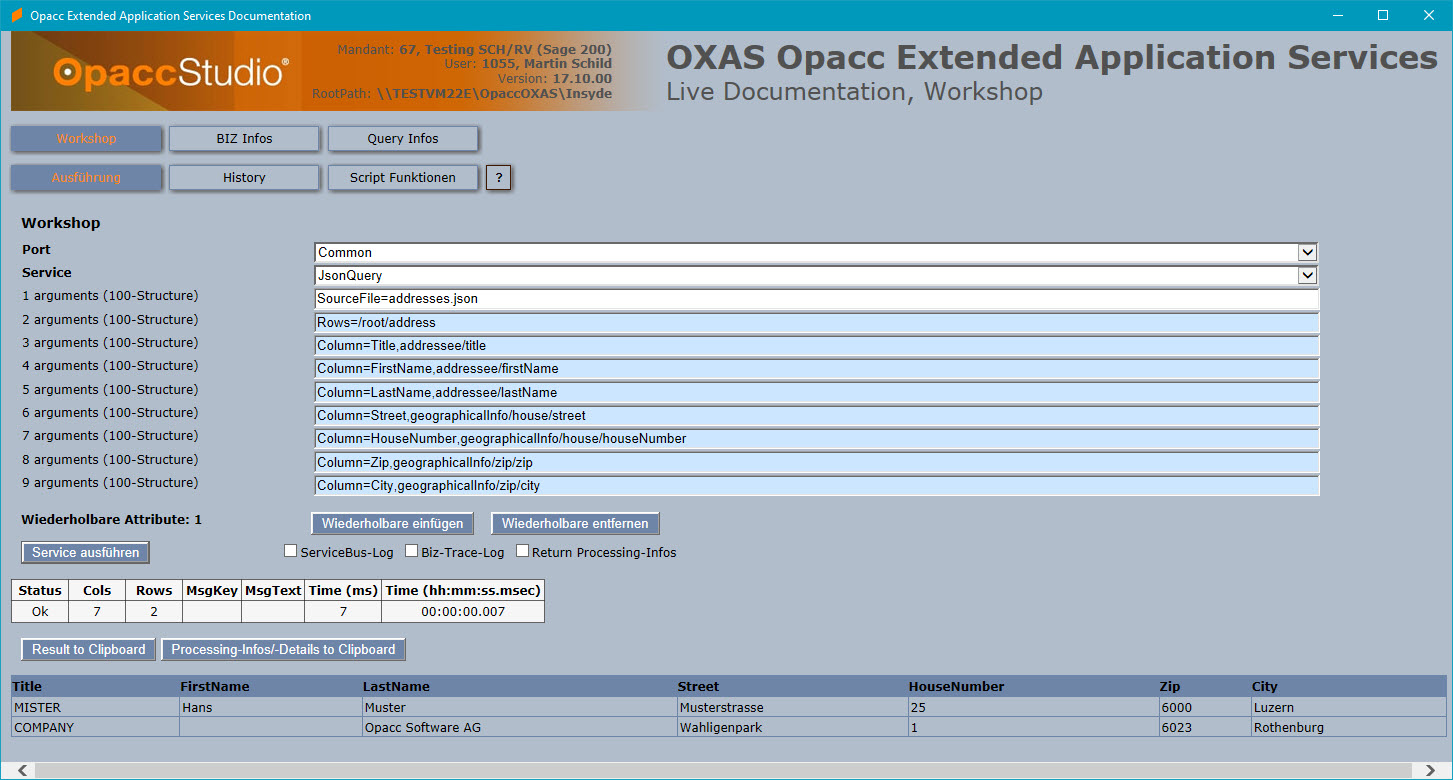Click the 00:00:00.007 time cell
This screenshot has width=1453, height=780.
[x=463, y=611]
